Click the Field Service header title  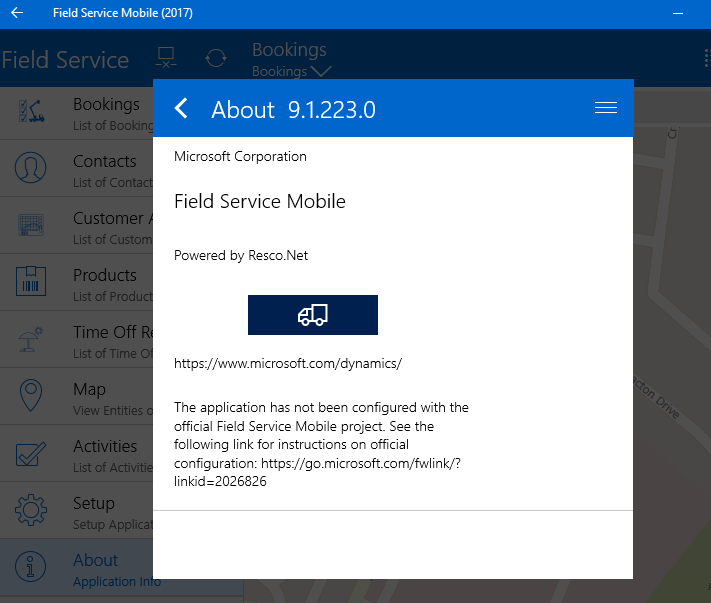coord(65,60)
